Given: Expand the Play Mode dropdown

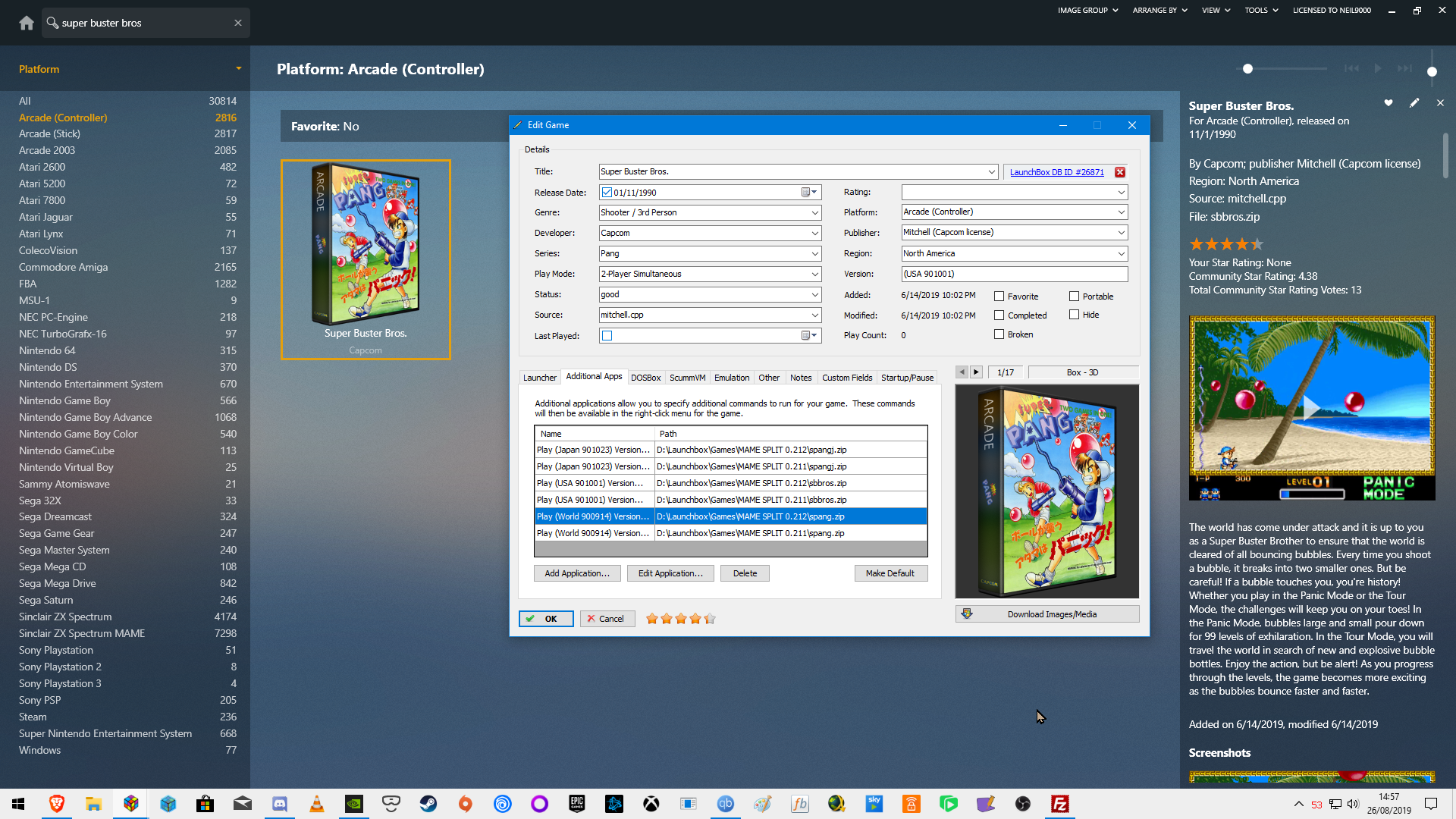Looking at the screenshot, I should click(x=814, y=275).
